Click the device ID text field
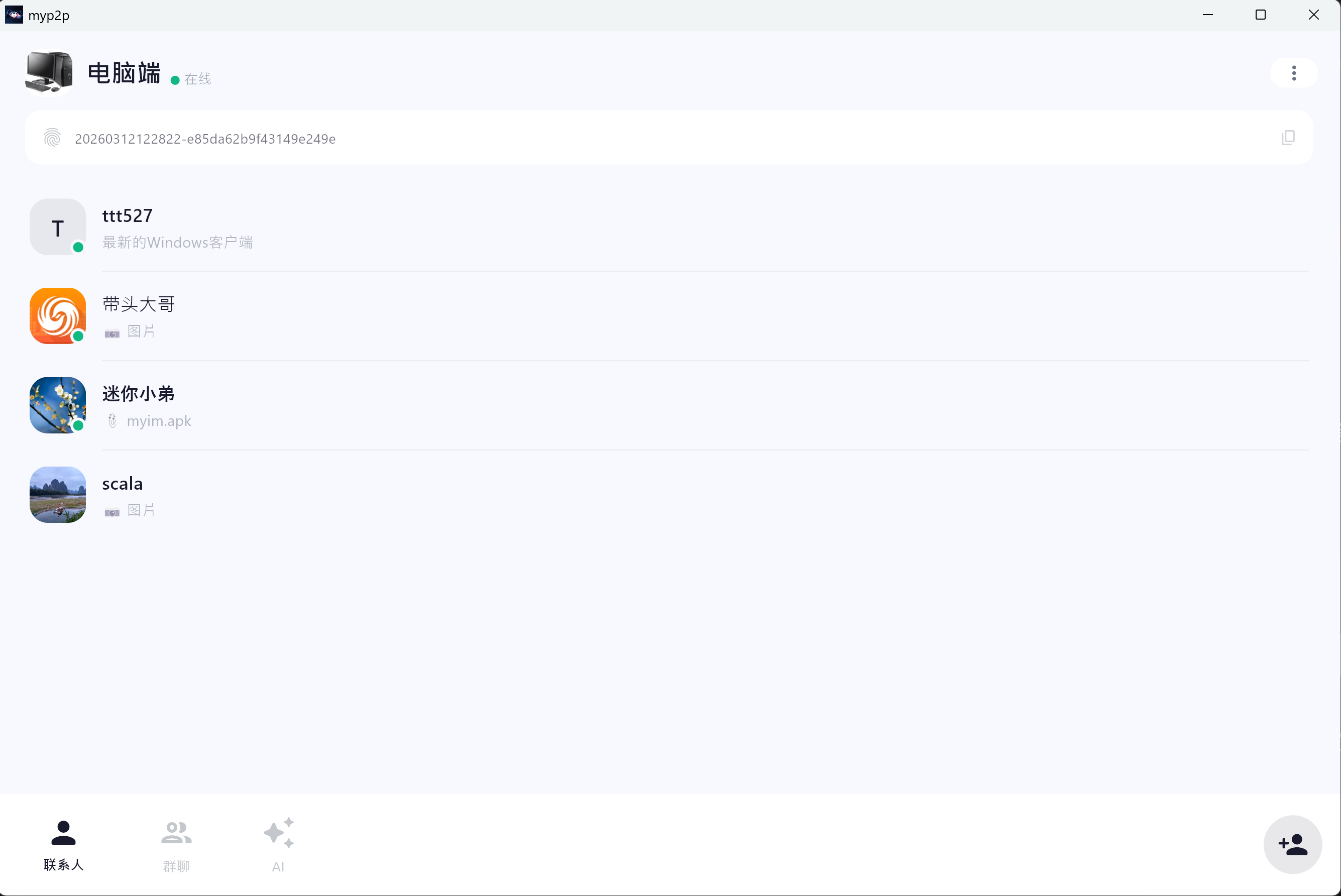 [x=205, y=139]
